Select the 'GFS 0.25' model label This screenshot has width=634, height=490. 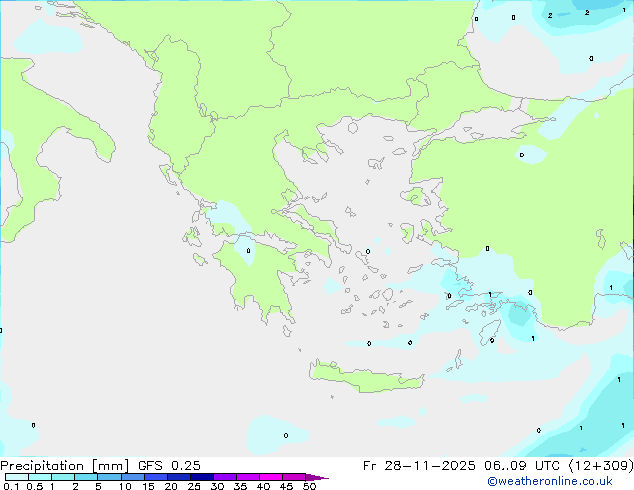pyautogui.click(x=169, y=466)
